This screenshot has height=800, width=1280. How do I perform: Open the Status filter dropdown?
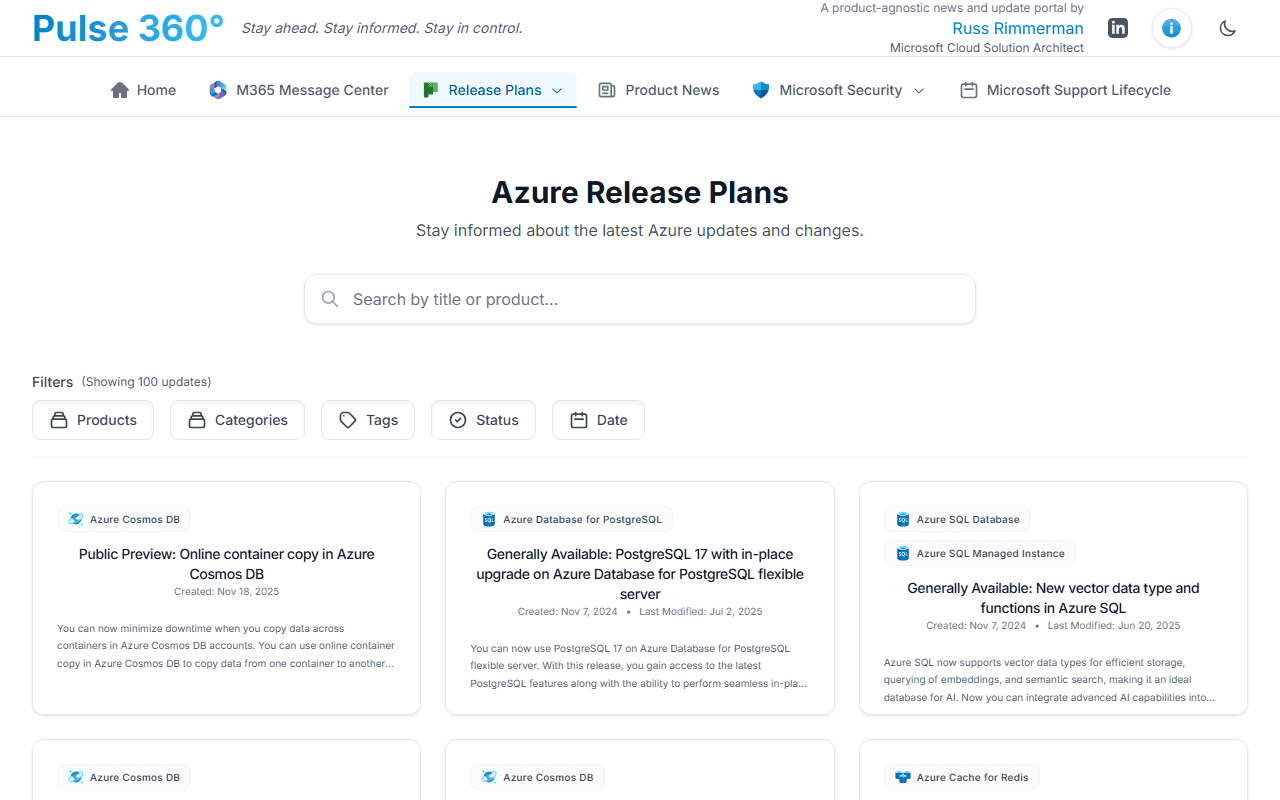483,420
